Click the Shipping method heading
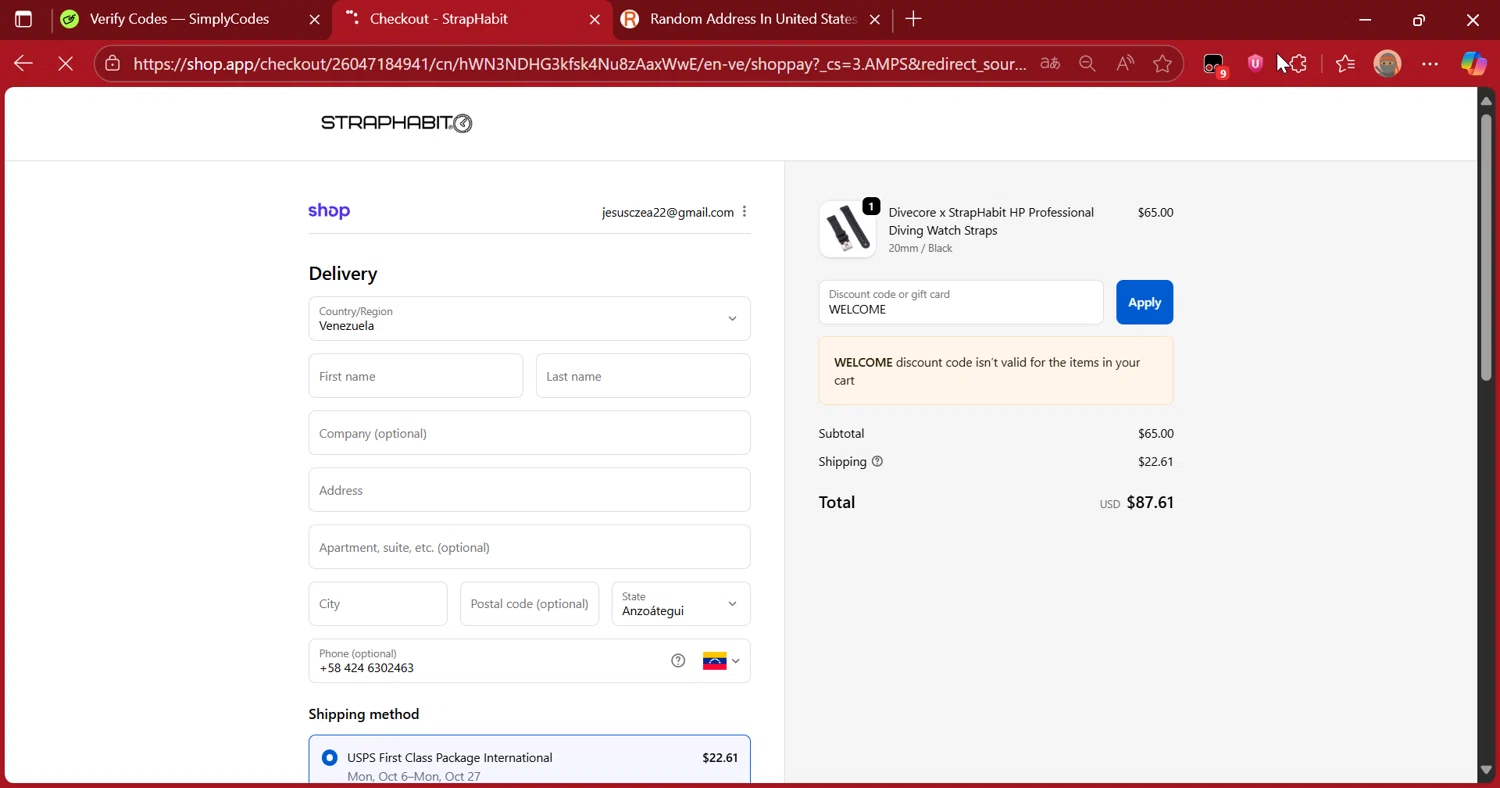Viewport: 1500px width, 788px height. point(364,714)
